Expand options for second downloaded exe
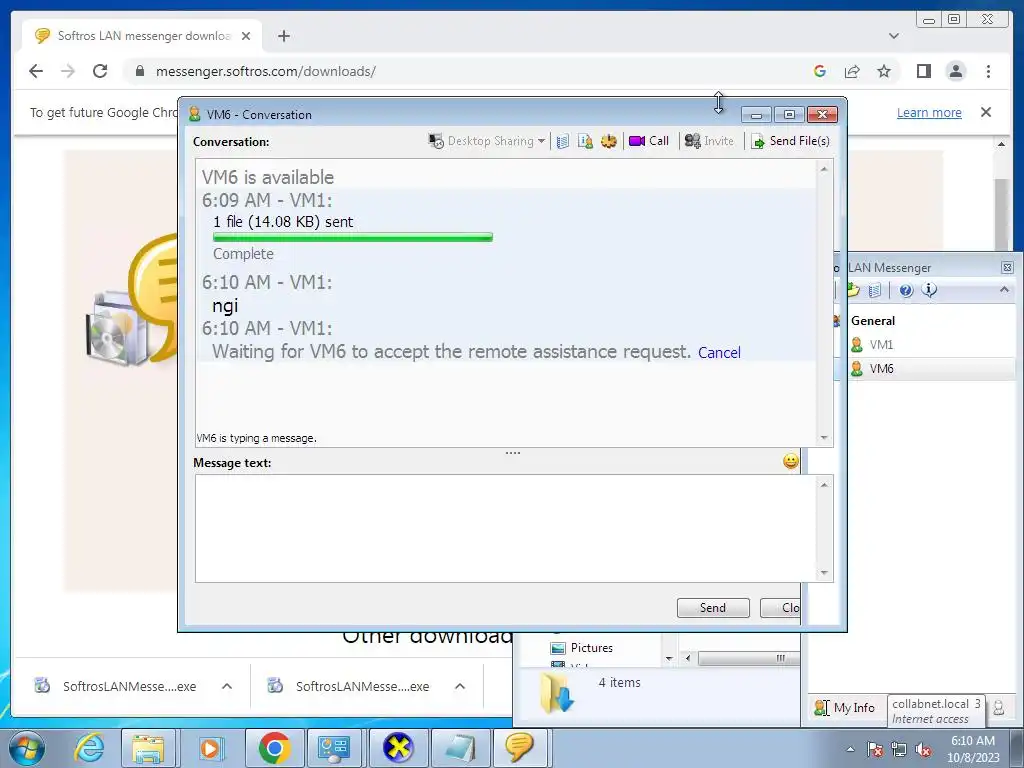 click(460, 686)
